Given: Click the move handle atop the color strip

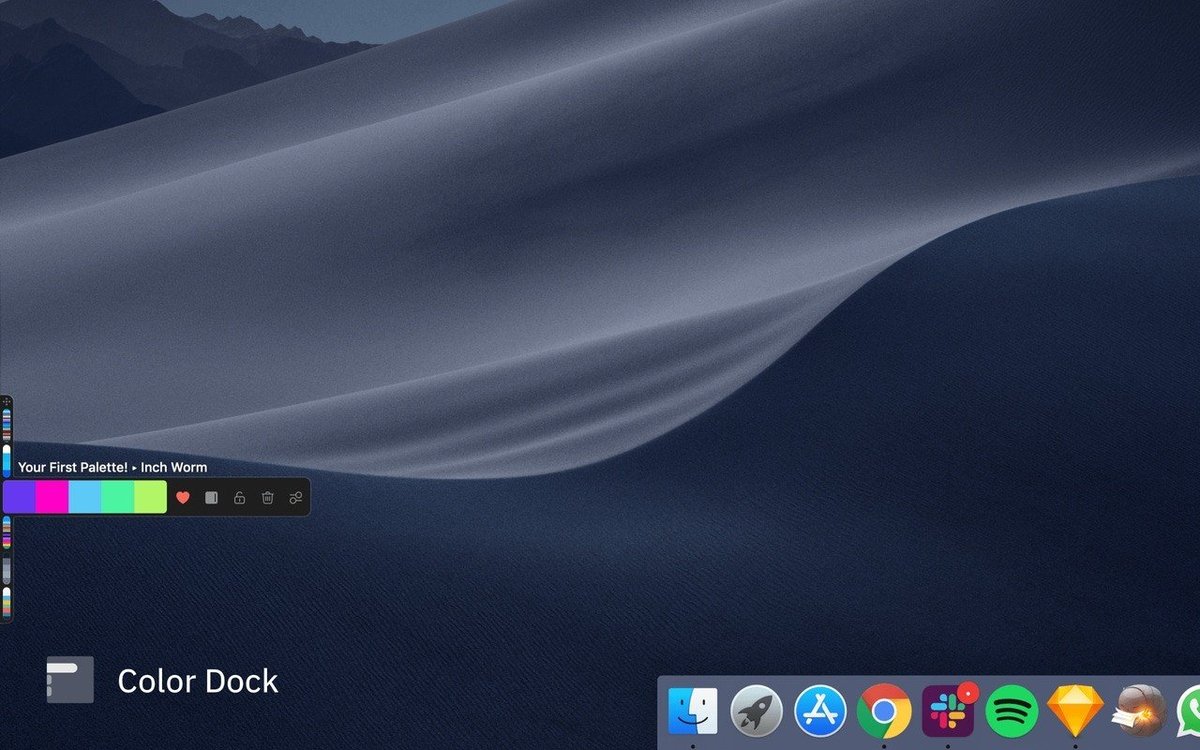Looking at the screenshot, I should click(x=6, y=402).
